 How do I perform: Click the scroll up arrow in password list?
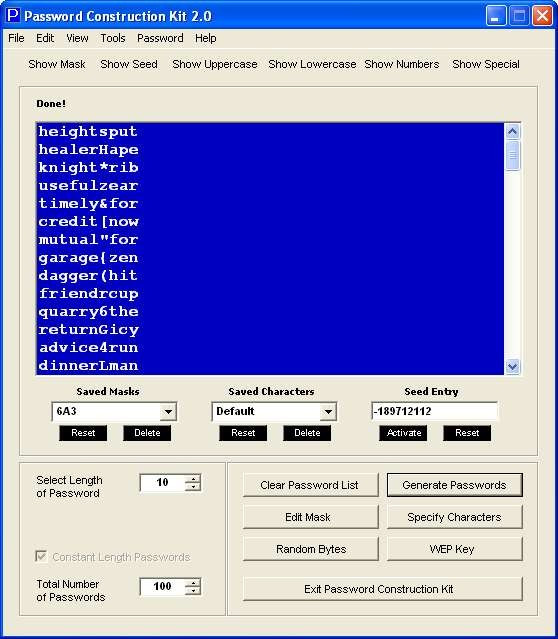click(x=512, y=131)
